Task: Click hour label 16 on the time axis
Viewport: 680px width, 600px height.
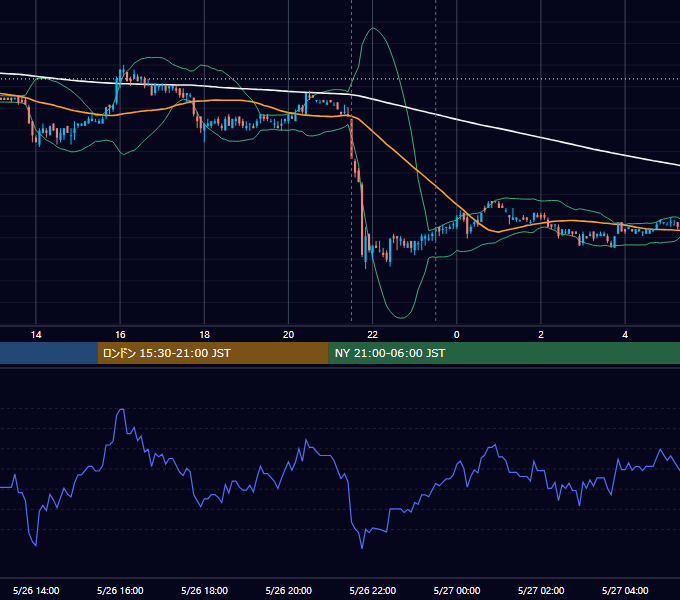Action: point(120,335)
